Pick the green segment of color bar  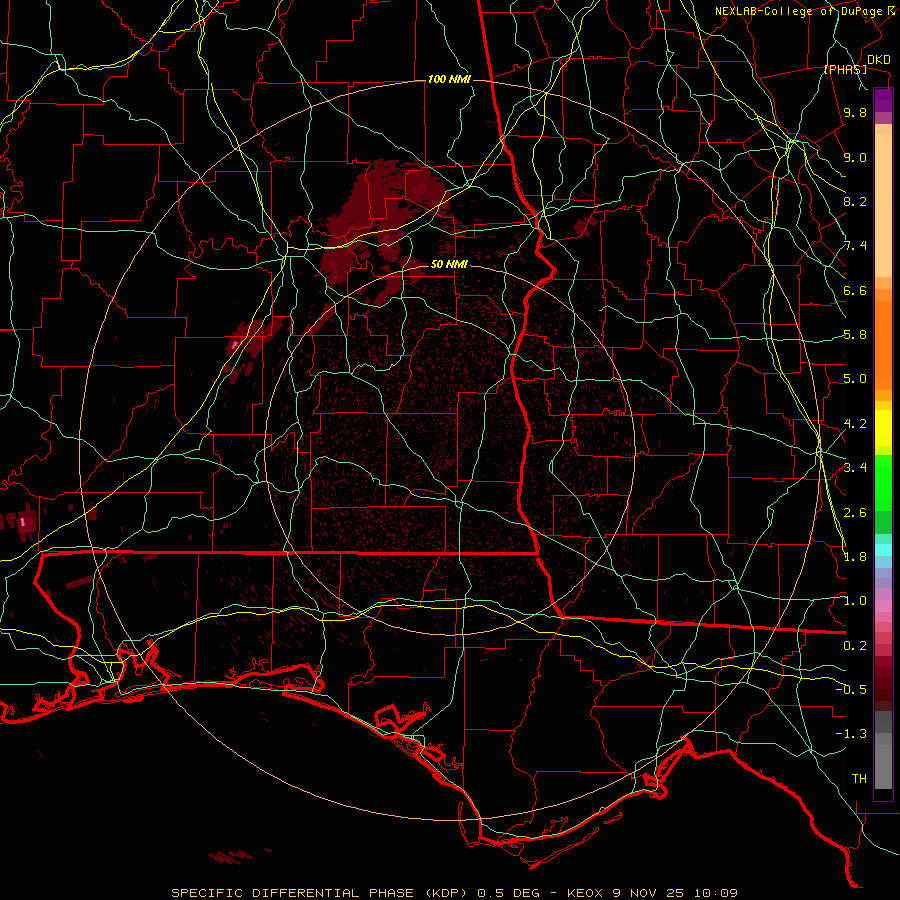(x=883, y=483)
